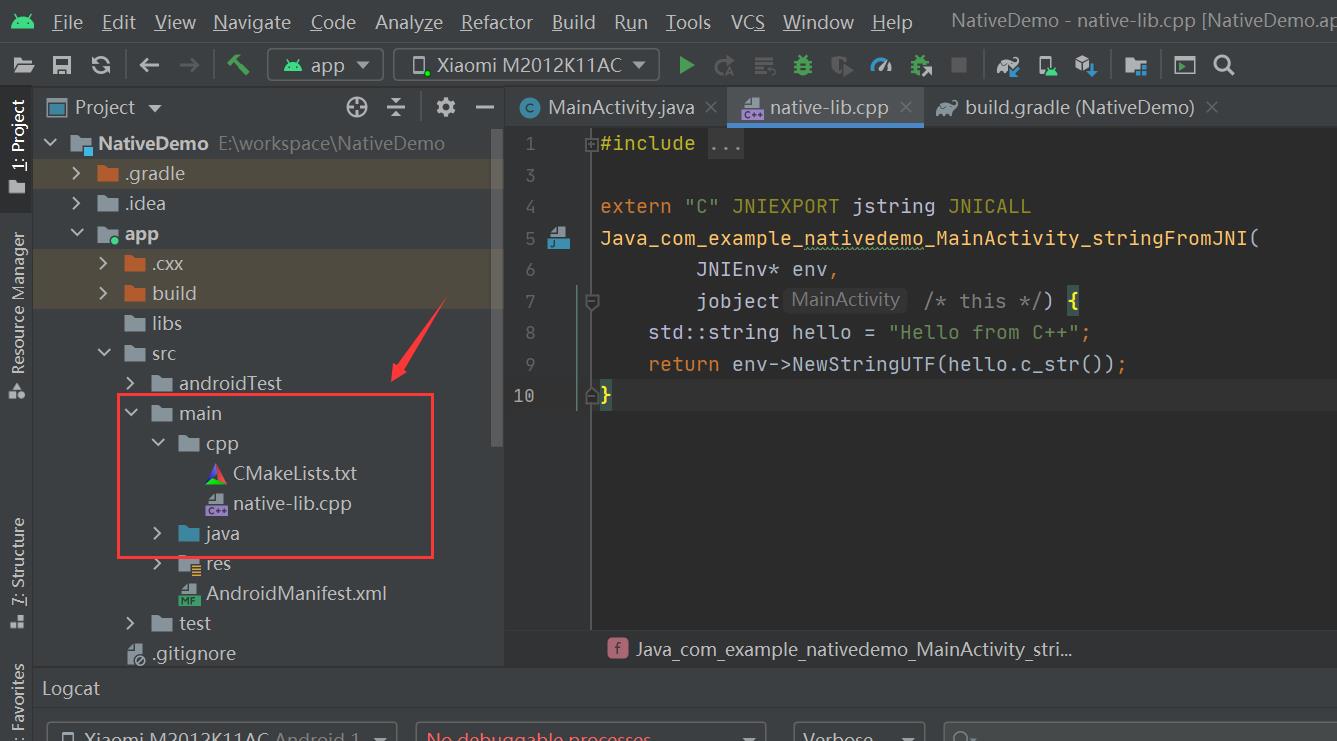
Task: Click the Save All icon
Action: 62,65
